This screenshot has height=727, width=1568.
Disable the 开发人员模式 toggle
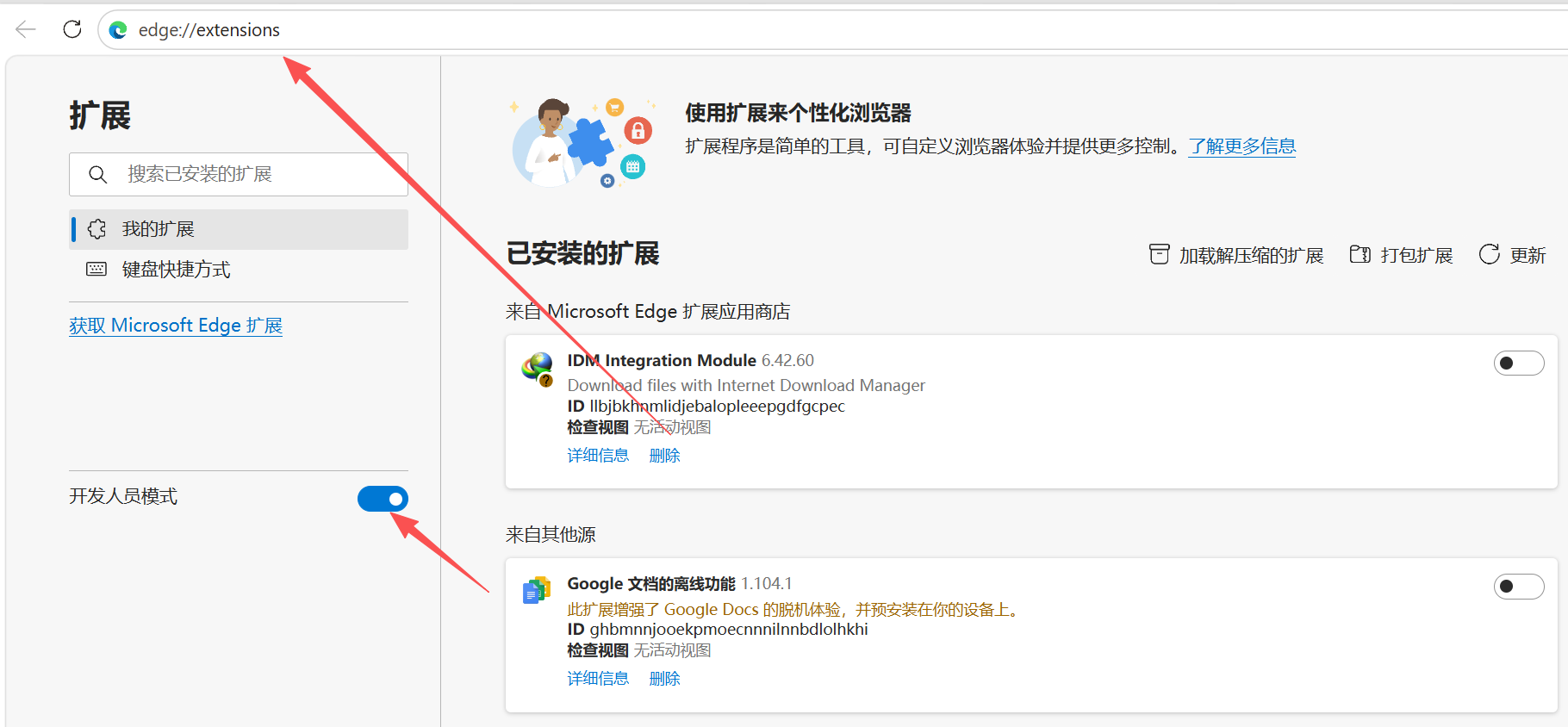point(383,499)
